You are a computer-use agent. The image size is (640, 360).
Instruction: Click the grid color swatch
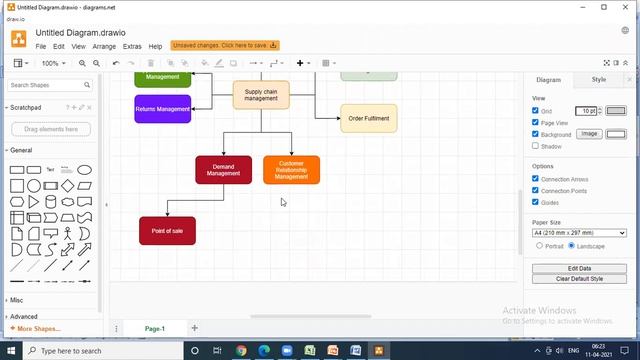click(x=616, y=111)
